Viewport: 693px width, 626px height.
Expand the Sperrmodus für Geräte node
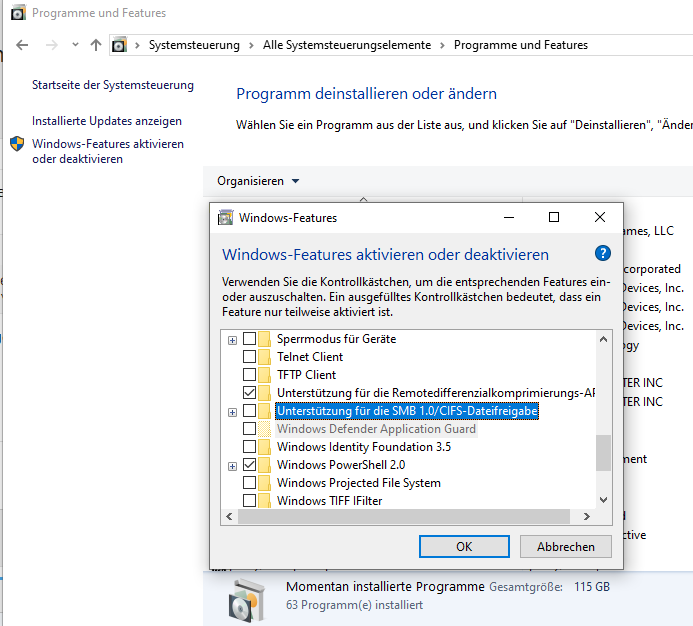click(x=232, y=340)
